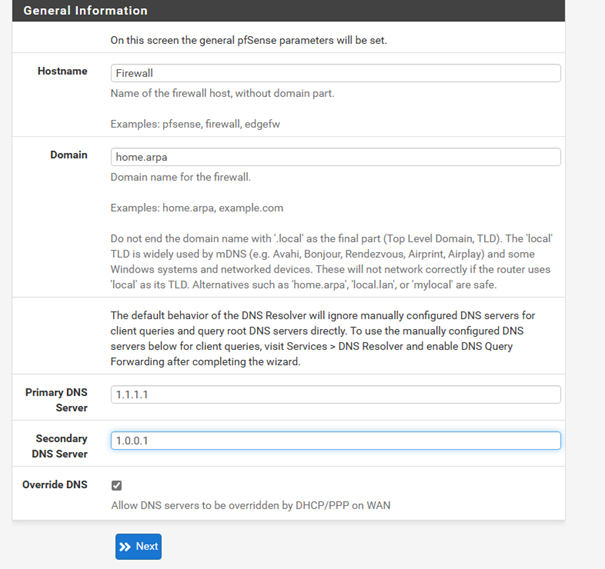The width and height of the screenshot is (605, 569).
Task: Toggle the Override DNS checkbox
Action: [x=117, y=485]
